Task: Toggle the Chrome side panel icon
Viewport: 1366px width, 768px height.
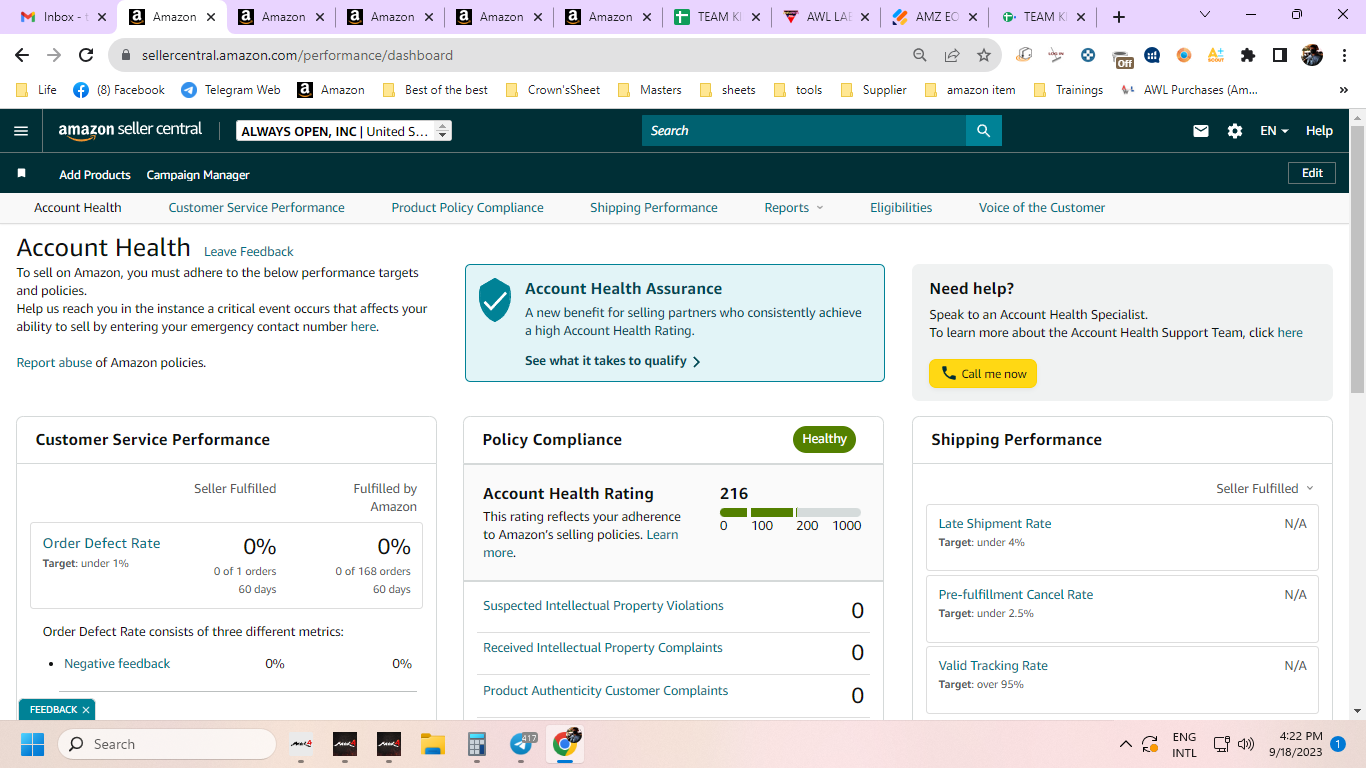Action: pyautogui.click(x=1279, y=55)
